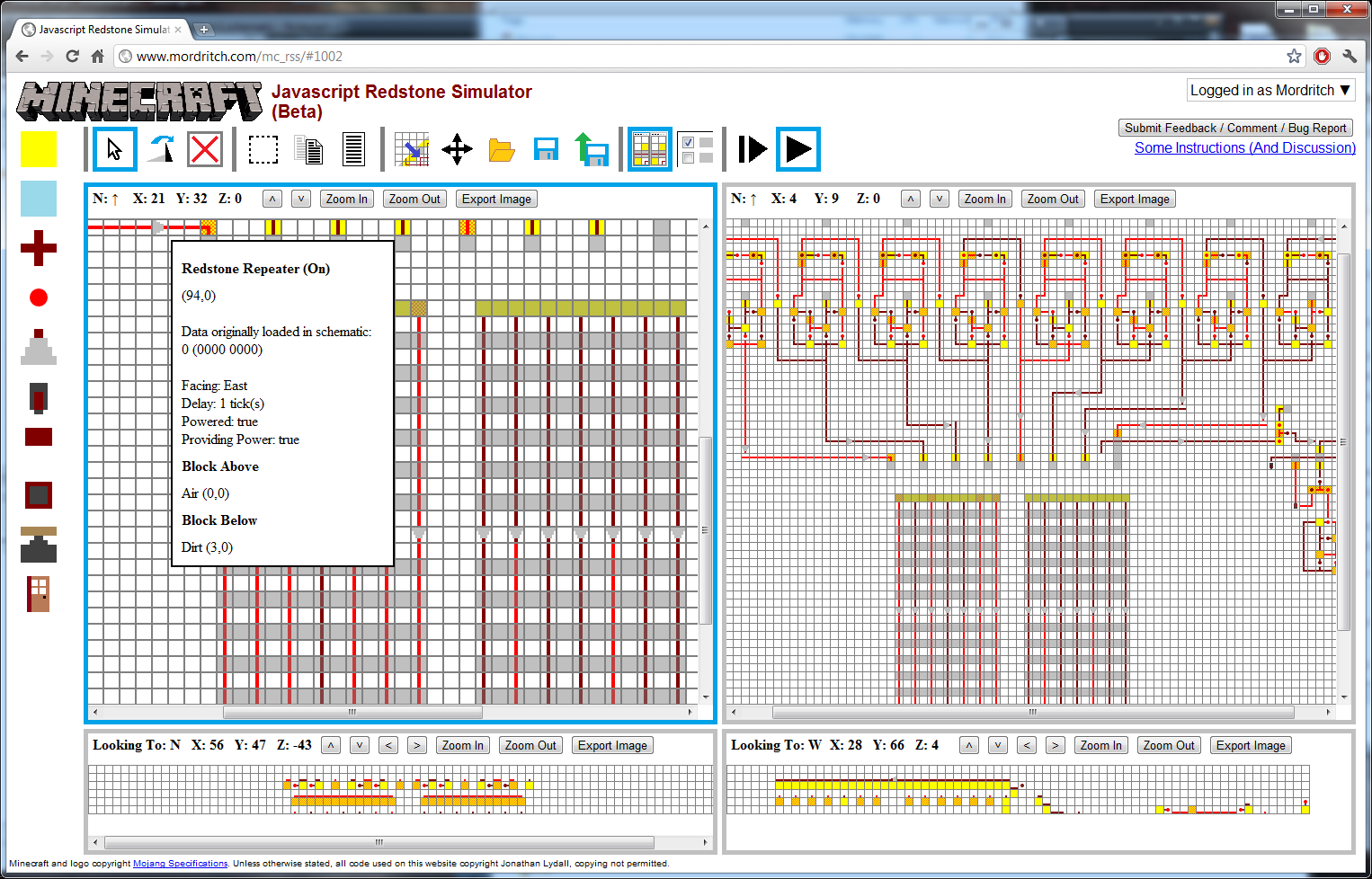The image size is (1372, 879).
Task: Select the red dot palette item
Action: coord(39,297)
